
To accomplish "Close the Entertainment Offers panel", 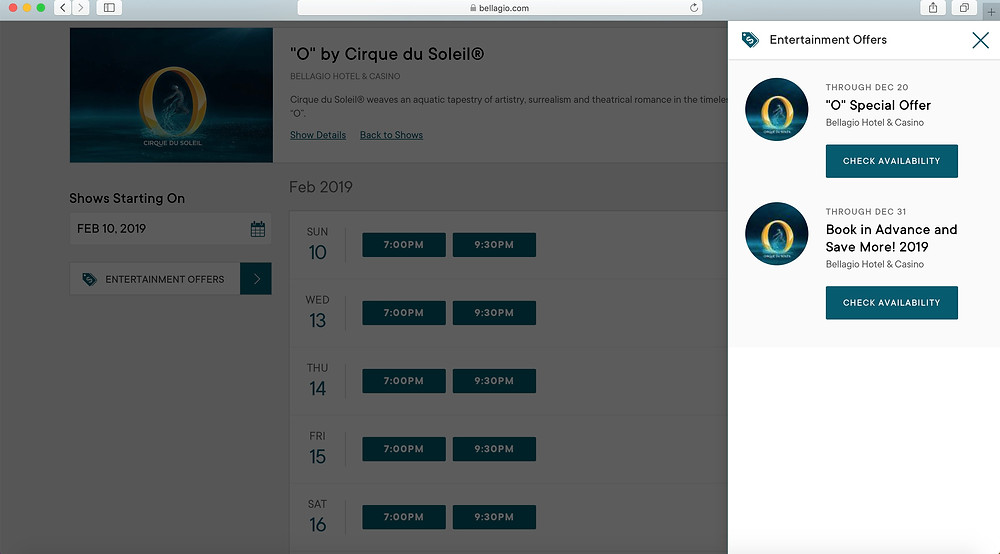I will [980, 40].
